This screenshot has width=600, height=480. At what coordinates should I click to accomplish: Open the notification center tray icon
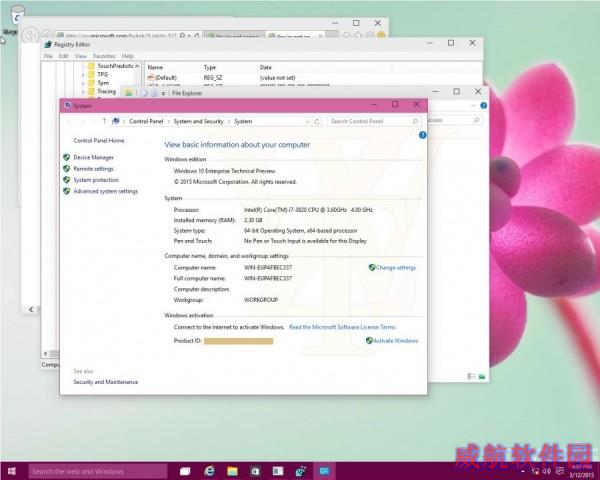tap(560, 471)
